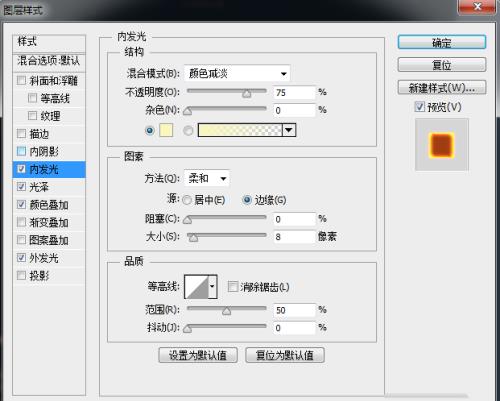The width and height of the screenshot is (500, 401).
Task: Toggle the 消除锯齿 anti-alias checkbox
Action: [233, 287]
